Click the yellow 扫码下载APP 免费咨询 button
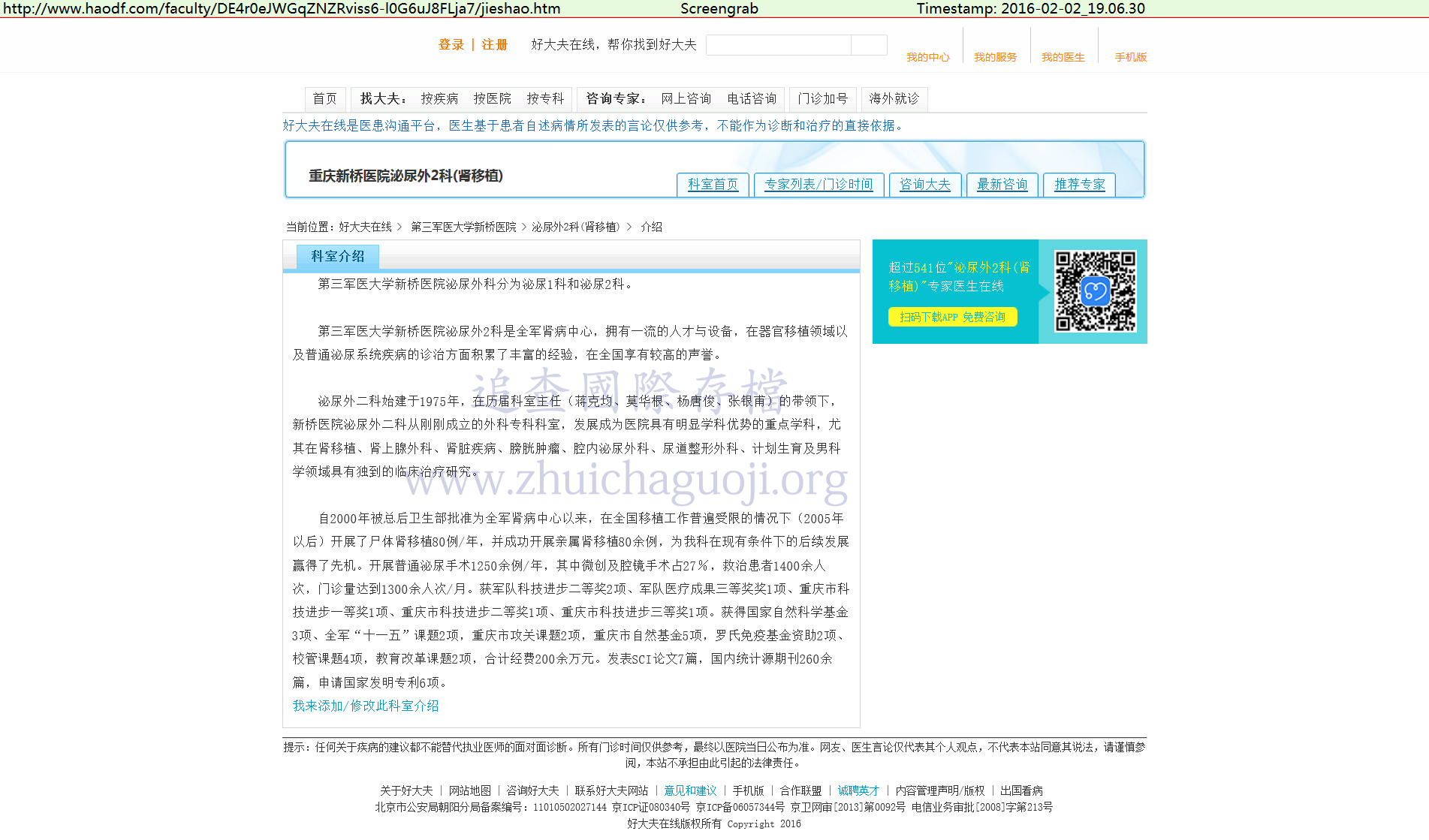 (952, 318)
